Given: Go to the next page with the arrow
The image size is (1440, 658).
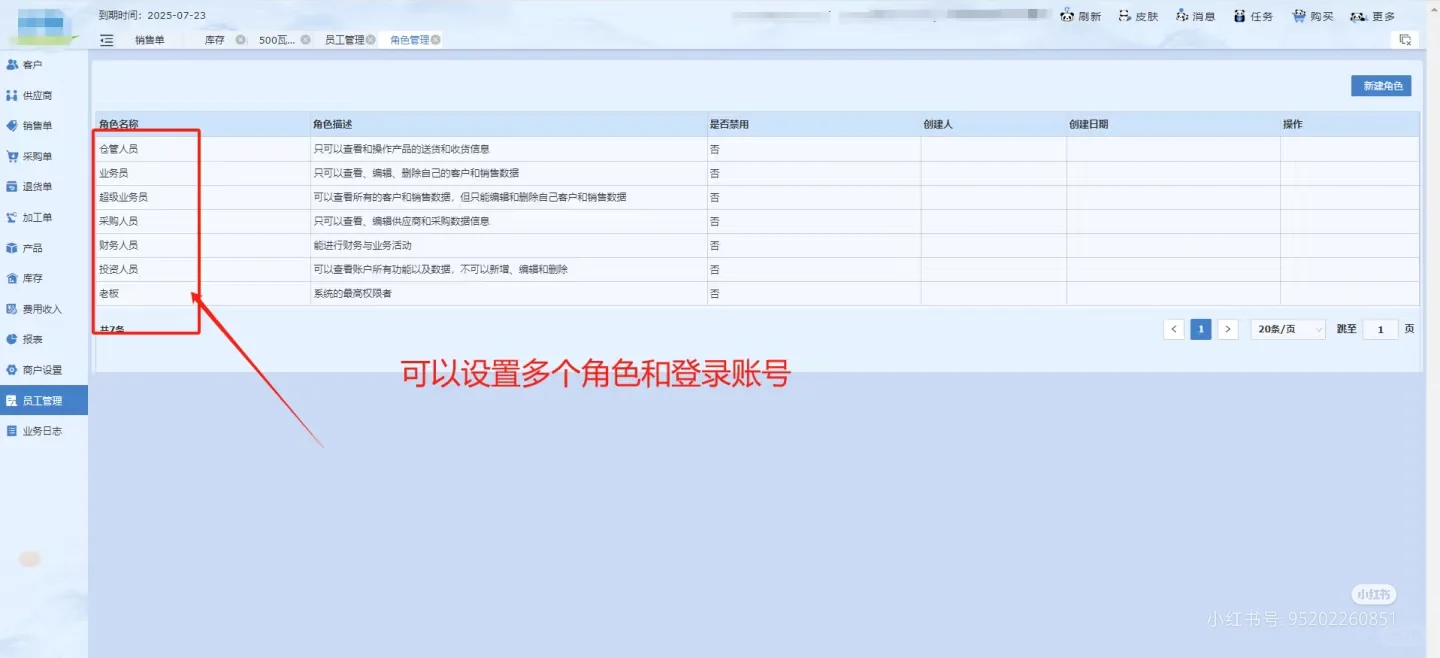Looking at the screenshot, I should click(1228, 329).
